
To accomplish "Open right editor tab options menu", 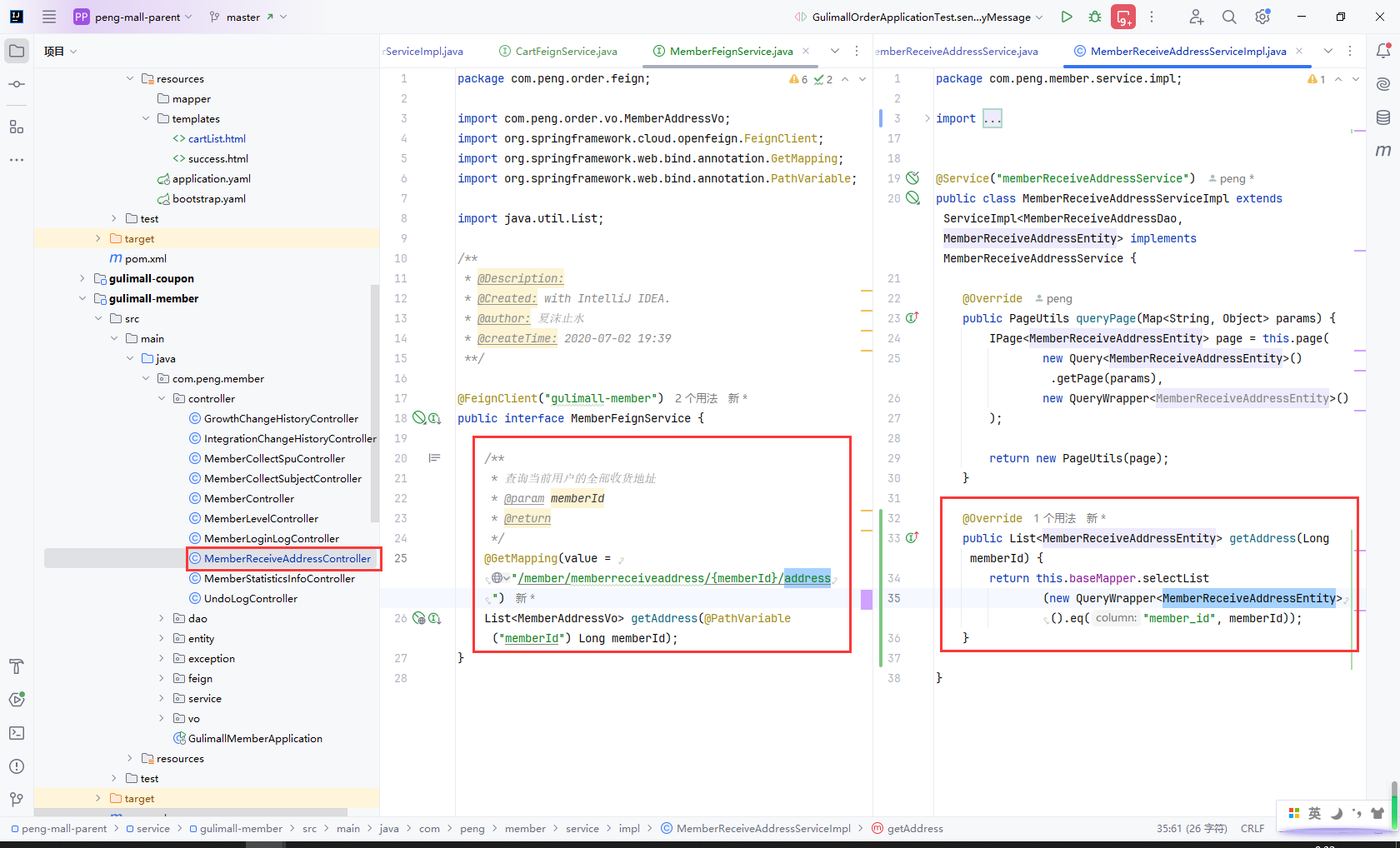I will click(1350, 51).
